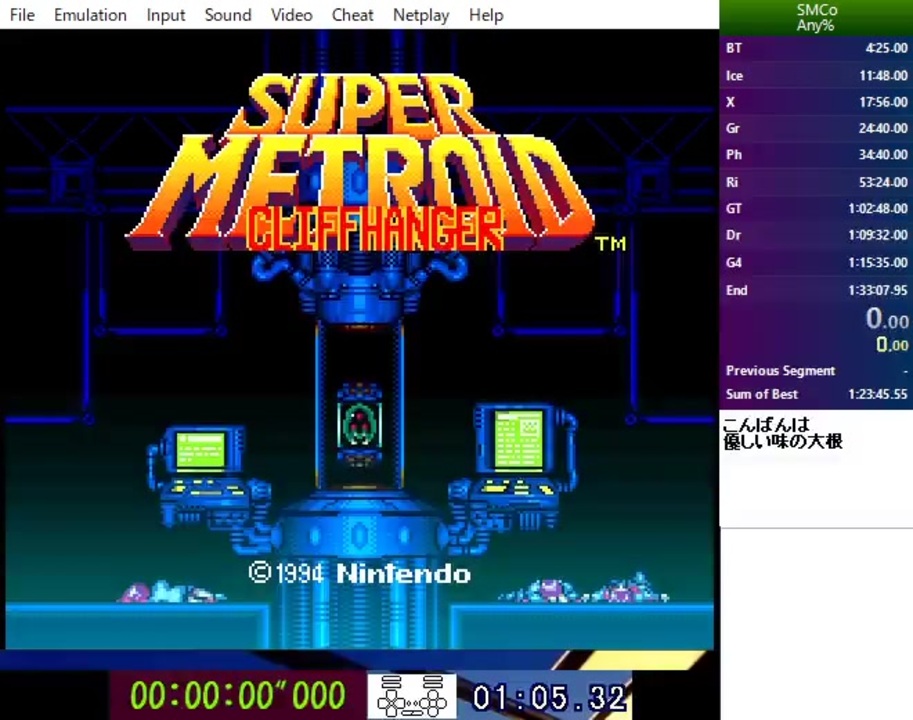The image size is (913, 720).
Task: Open the Input menu
Action: 166,15
